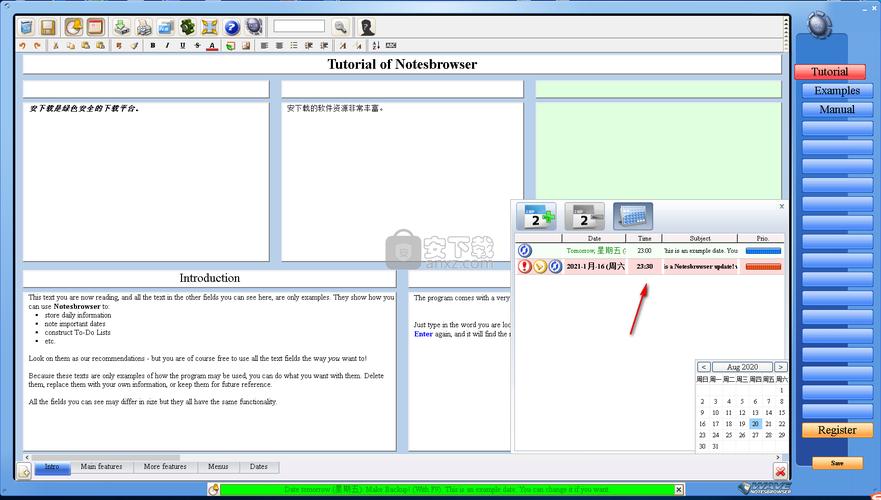This screenshot has height=500, width=881.
Task: Click the Tutorial of Notesbrowser title field
Action: [x=402, y=64]
